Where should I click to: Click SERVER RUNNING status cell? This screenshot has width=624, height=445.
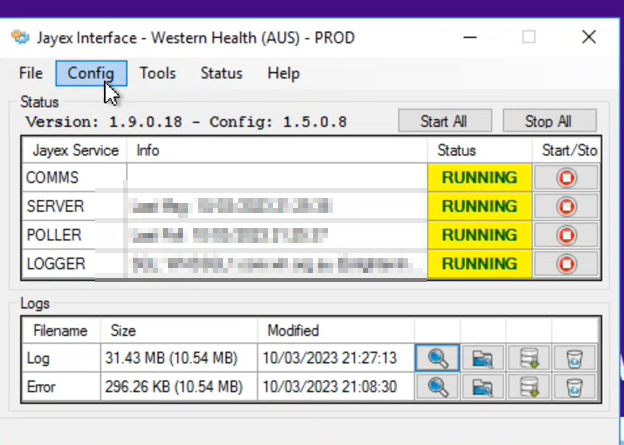[x=480, y=206]
